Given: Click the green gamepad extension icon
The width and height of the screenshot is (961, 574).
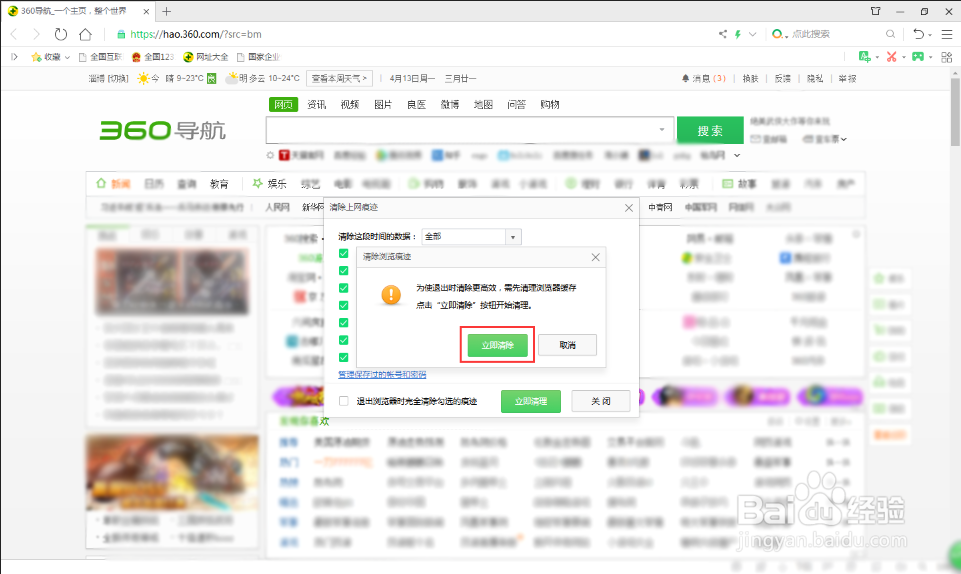Looking at the screenshot, I should point(917,57).
